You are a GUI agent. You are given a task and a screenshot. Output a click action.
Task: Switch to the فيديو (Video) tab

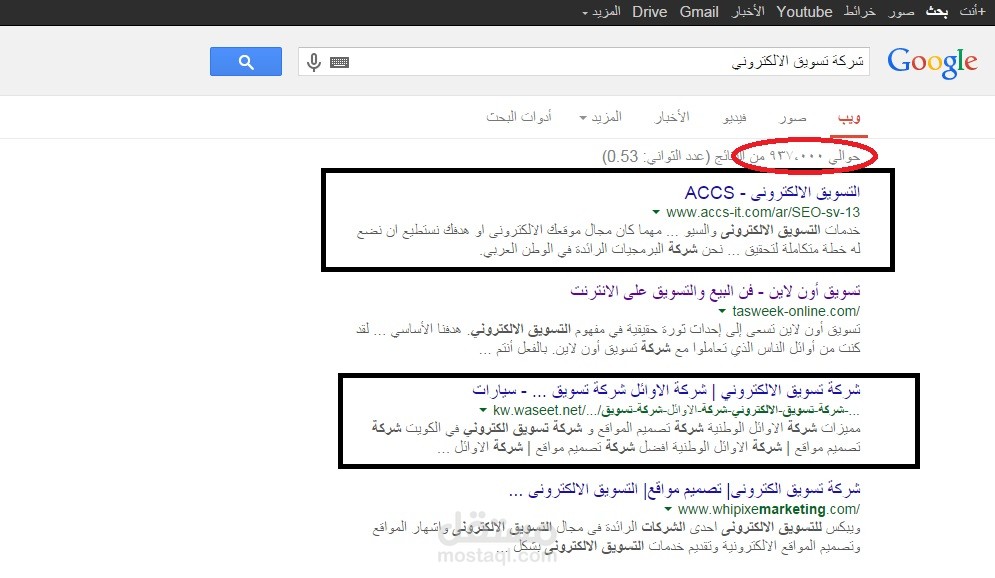(x=734, y=117)
